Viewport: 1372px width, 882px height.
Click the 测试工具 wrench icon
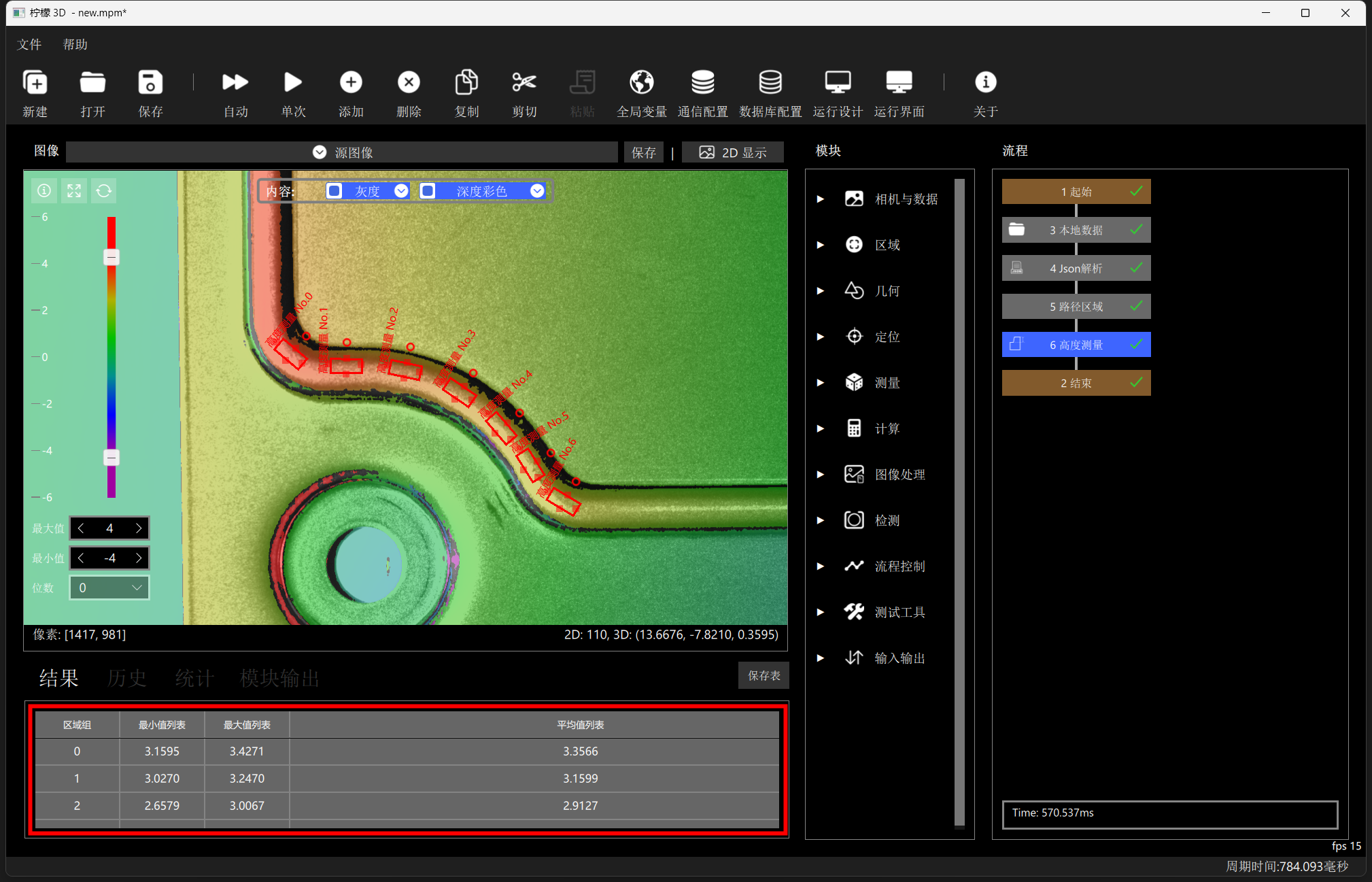click(x=854, y=611)
